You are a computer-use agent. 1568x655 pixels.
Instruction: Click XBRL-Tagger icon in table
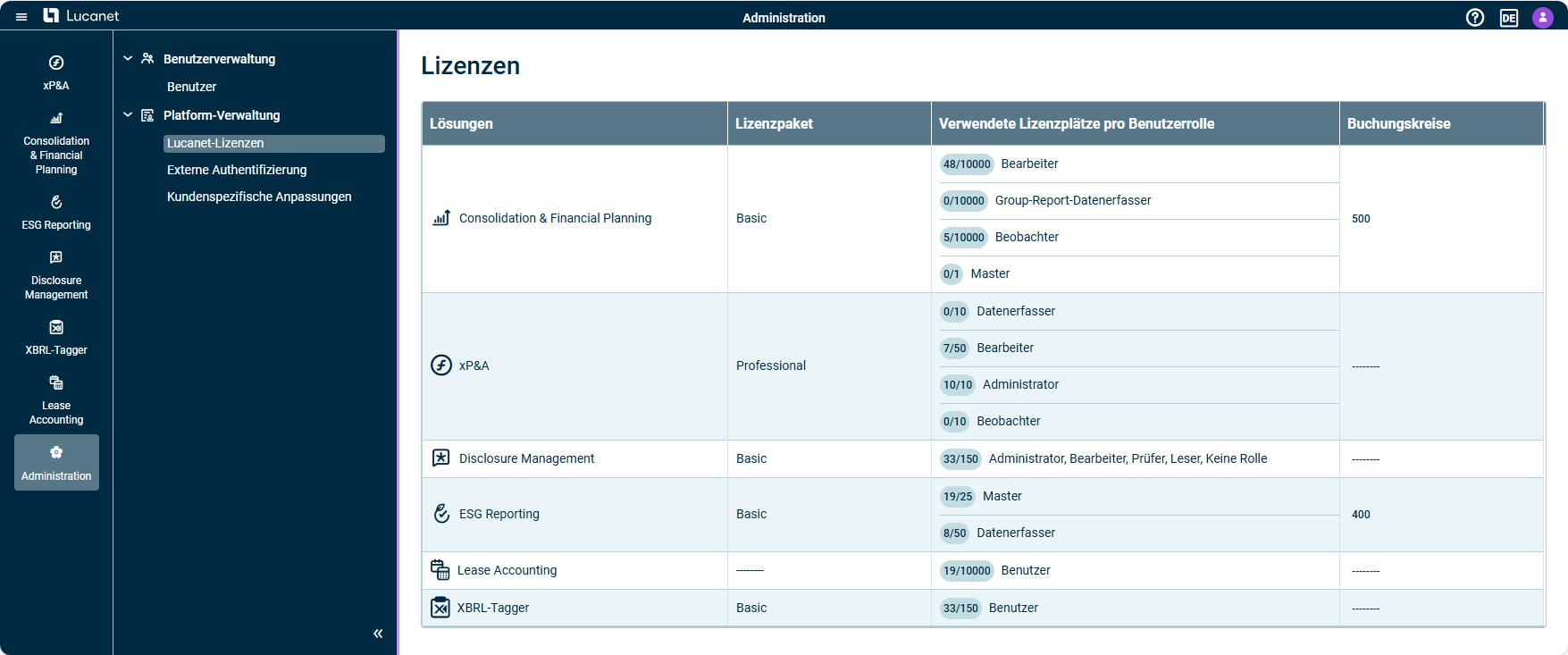(x=440, y=608)
